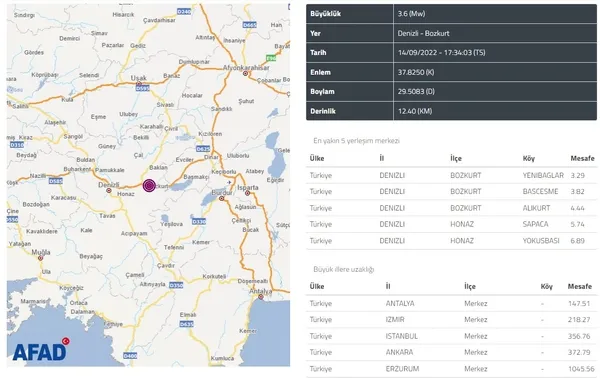The image size is (600, 378).
Task: Click the D350 road sign
Action: tap(176, 285)
